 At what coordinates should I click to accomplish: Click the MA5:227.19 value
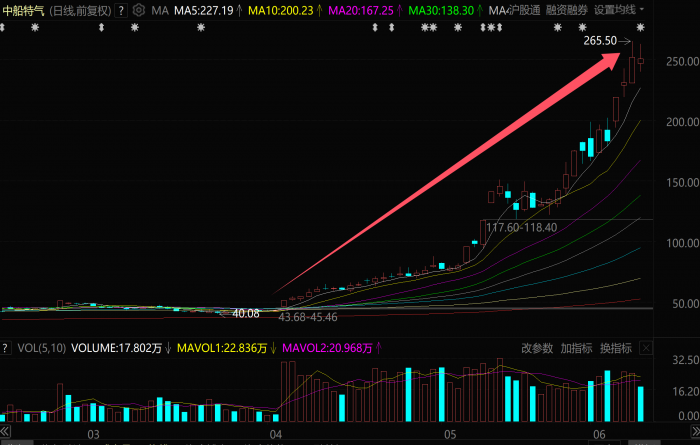pos(204,10)
